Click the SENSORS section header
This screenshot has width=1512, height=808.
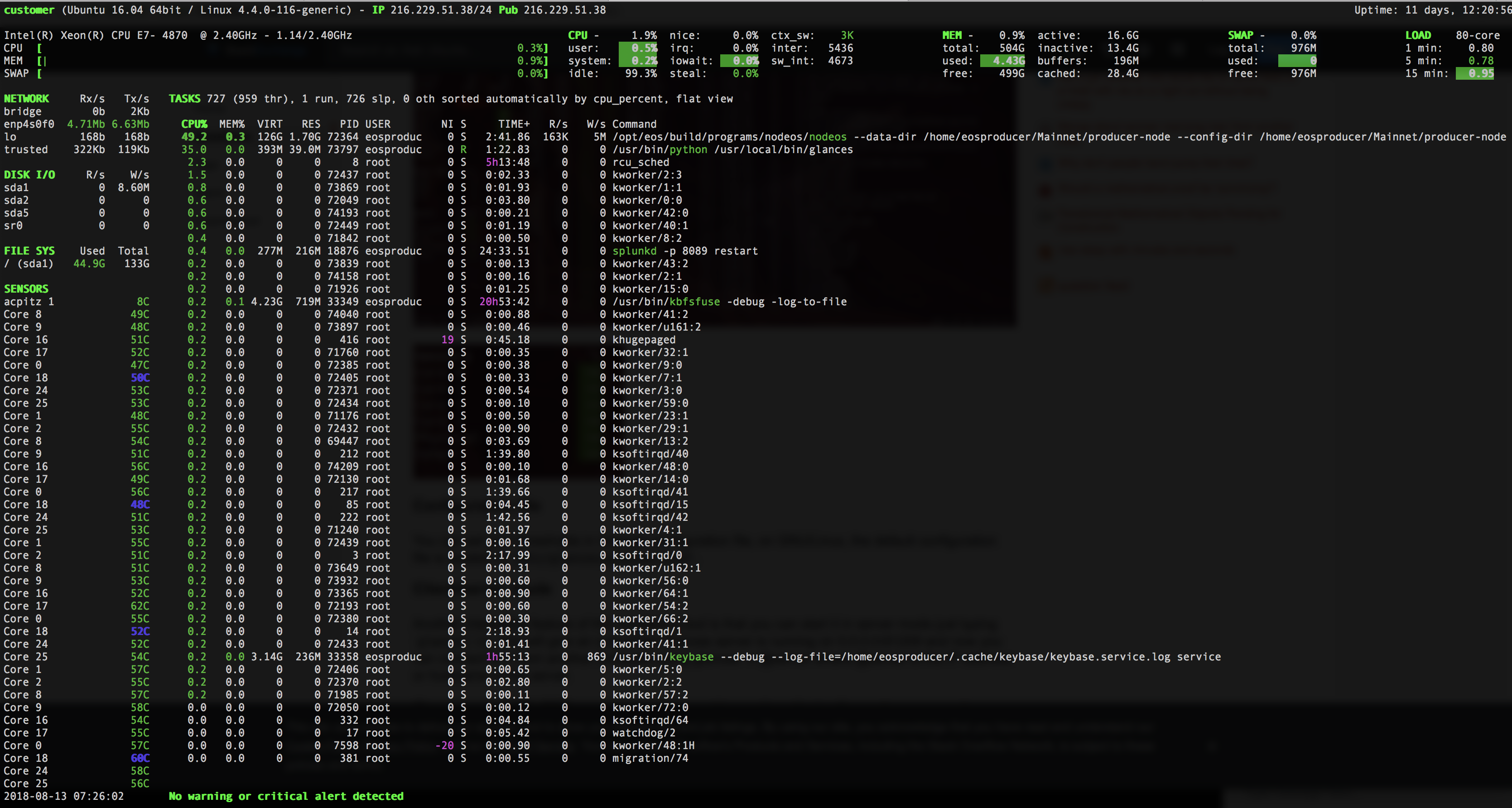click(x=26, y=289)
